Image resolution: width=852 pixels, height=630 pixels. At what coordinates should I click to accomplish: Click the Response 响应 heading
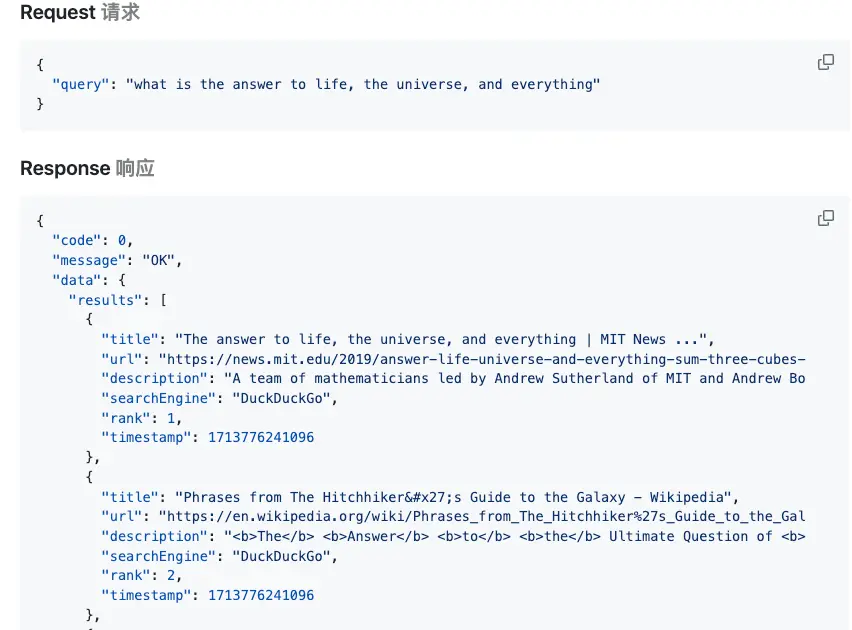pyautogui.click(x=87, y=168)
